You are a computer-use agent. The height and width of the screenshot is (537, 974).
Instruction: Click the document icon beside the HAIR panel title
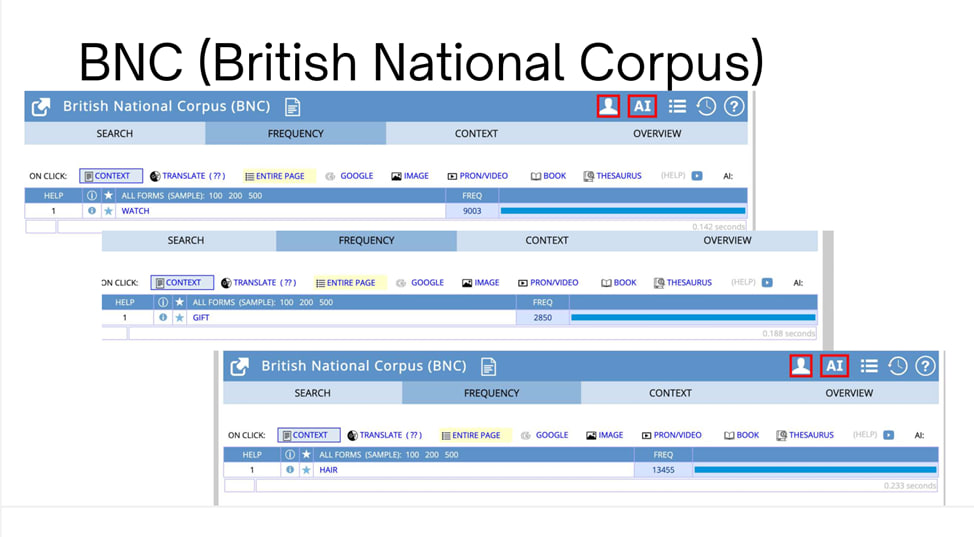pyautogui.click(x=488, y=366)
